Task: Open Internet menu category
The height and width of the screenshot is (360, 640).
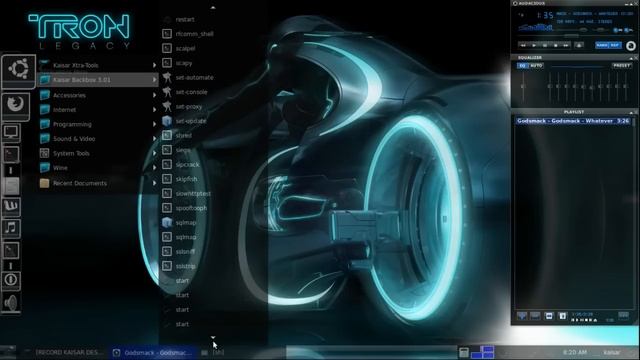Action: pos(98,110)
